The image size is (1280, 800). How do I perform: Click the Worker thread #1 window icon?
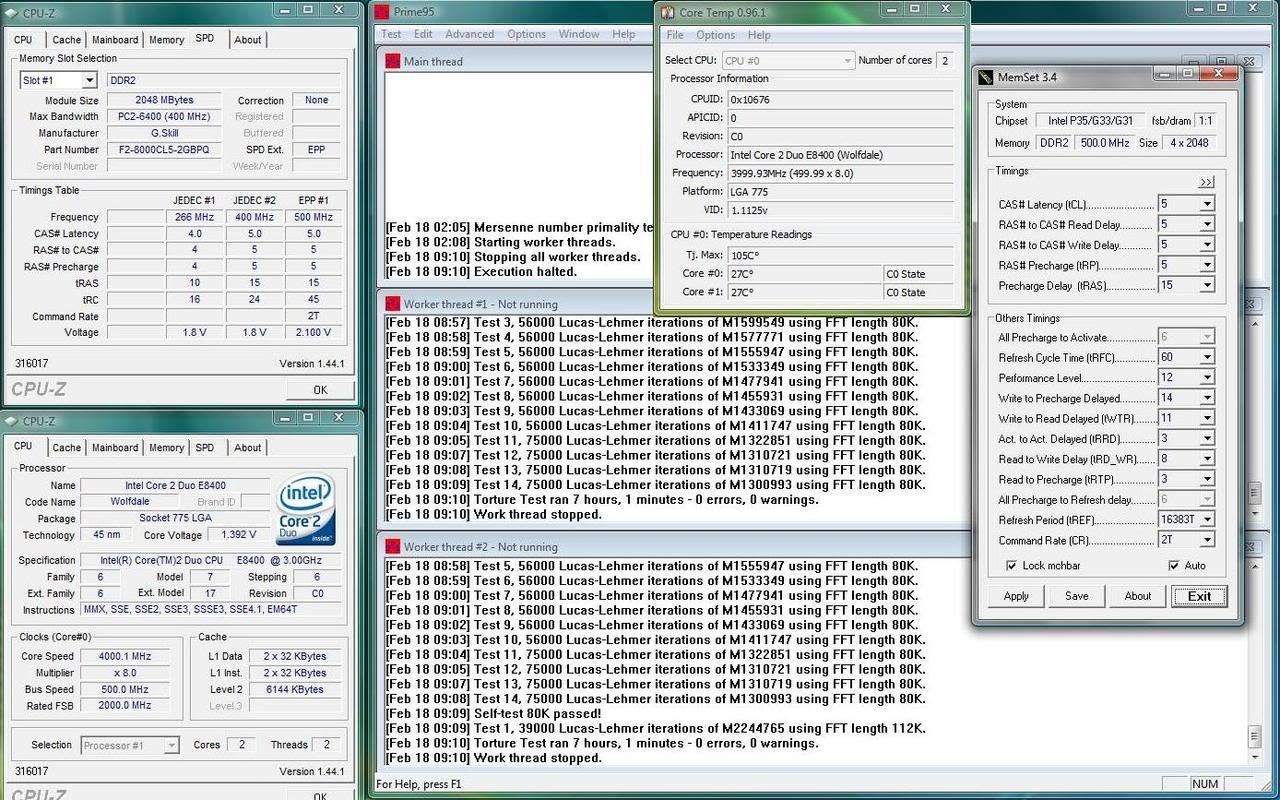(x=394, y=304)
